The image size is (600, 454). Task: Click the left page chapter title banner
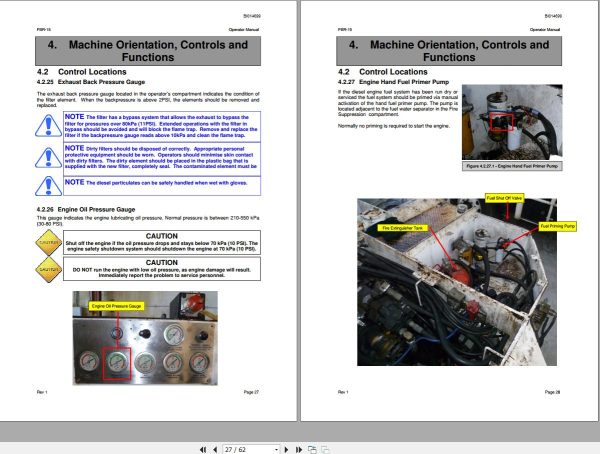pyautogui.click(x=148, y=51)
